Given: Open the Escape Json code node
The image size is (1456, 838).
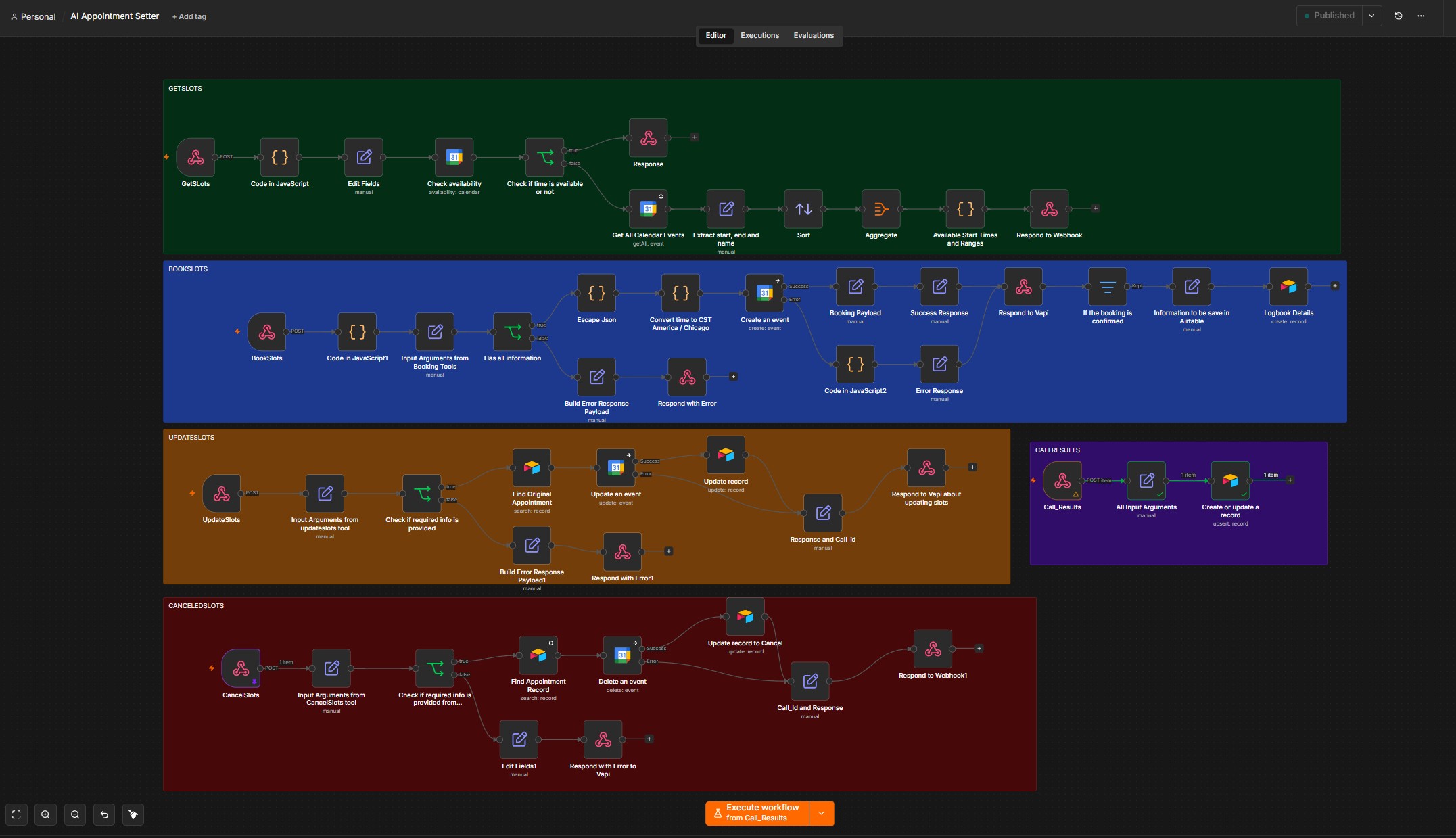Looking at the screenshot, I should (596, 294).
